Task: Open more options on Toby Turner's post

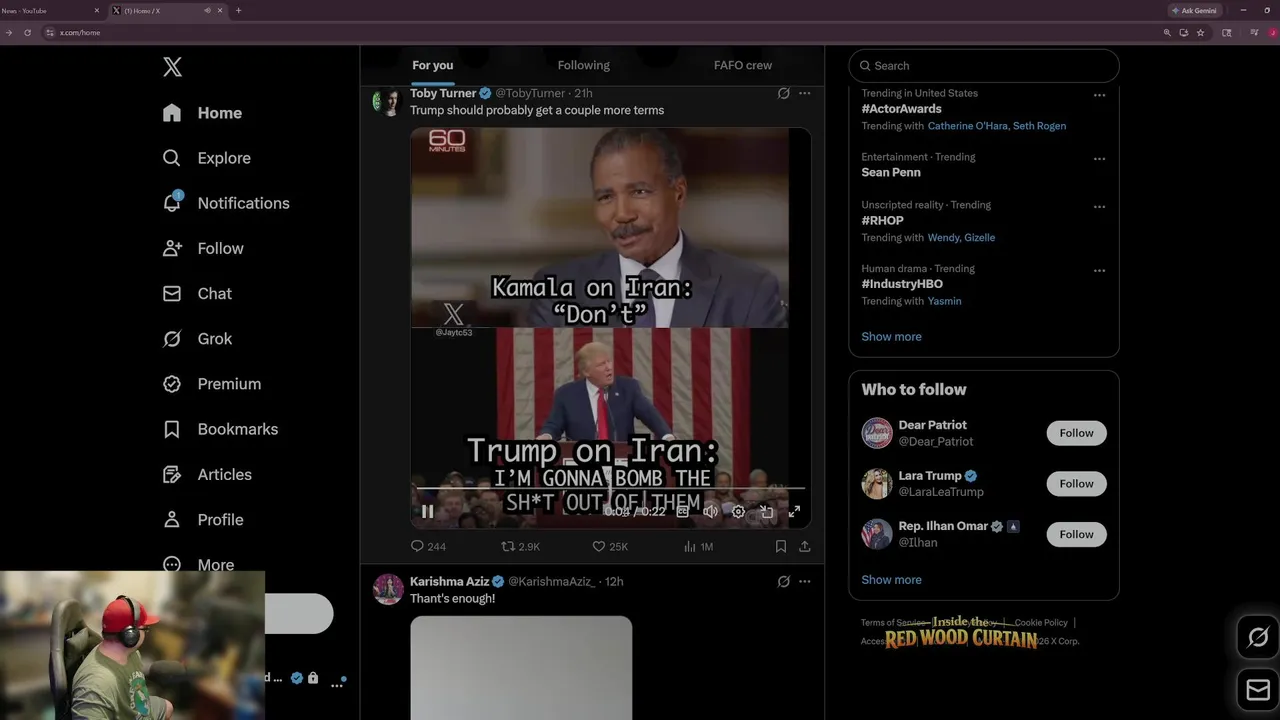Action: click(x=805, y=93)
